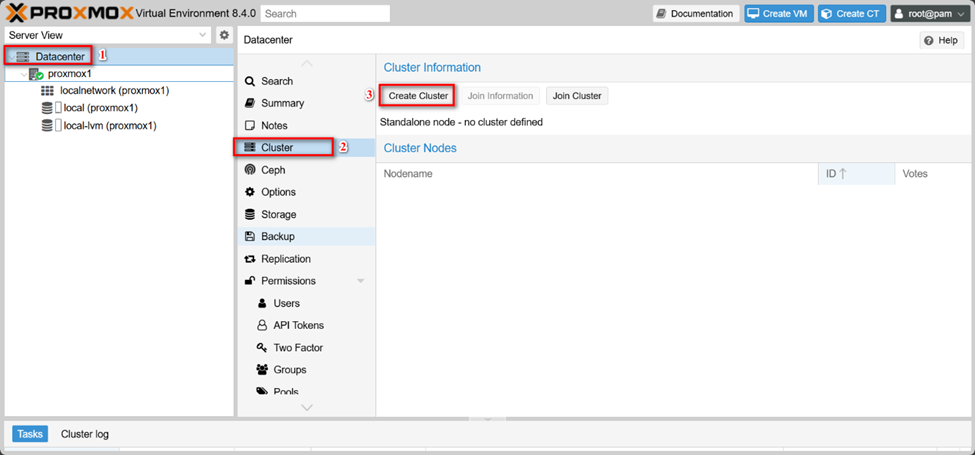
Task: Collapse the proxmox1 node tree
Action: pos(24,74)
